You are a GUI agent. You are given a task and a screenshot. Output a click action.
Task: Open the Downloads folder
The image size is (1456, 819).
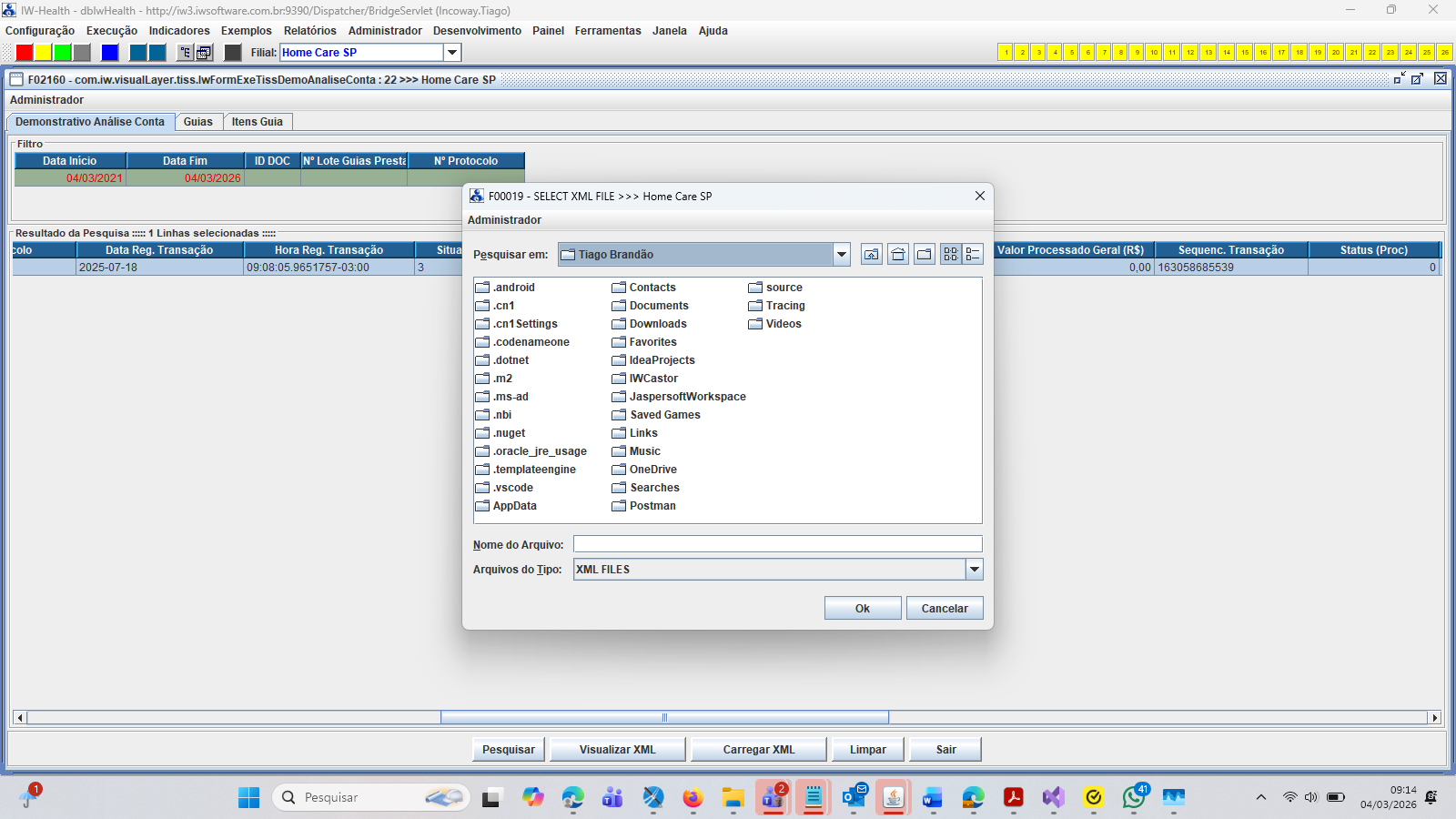pos(657,324)
